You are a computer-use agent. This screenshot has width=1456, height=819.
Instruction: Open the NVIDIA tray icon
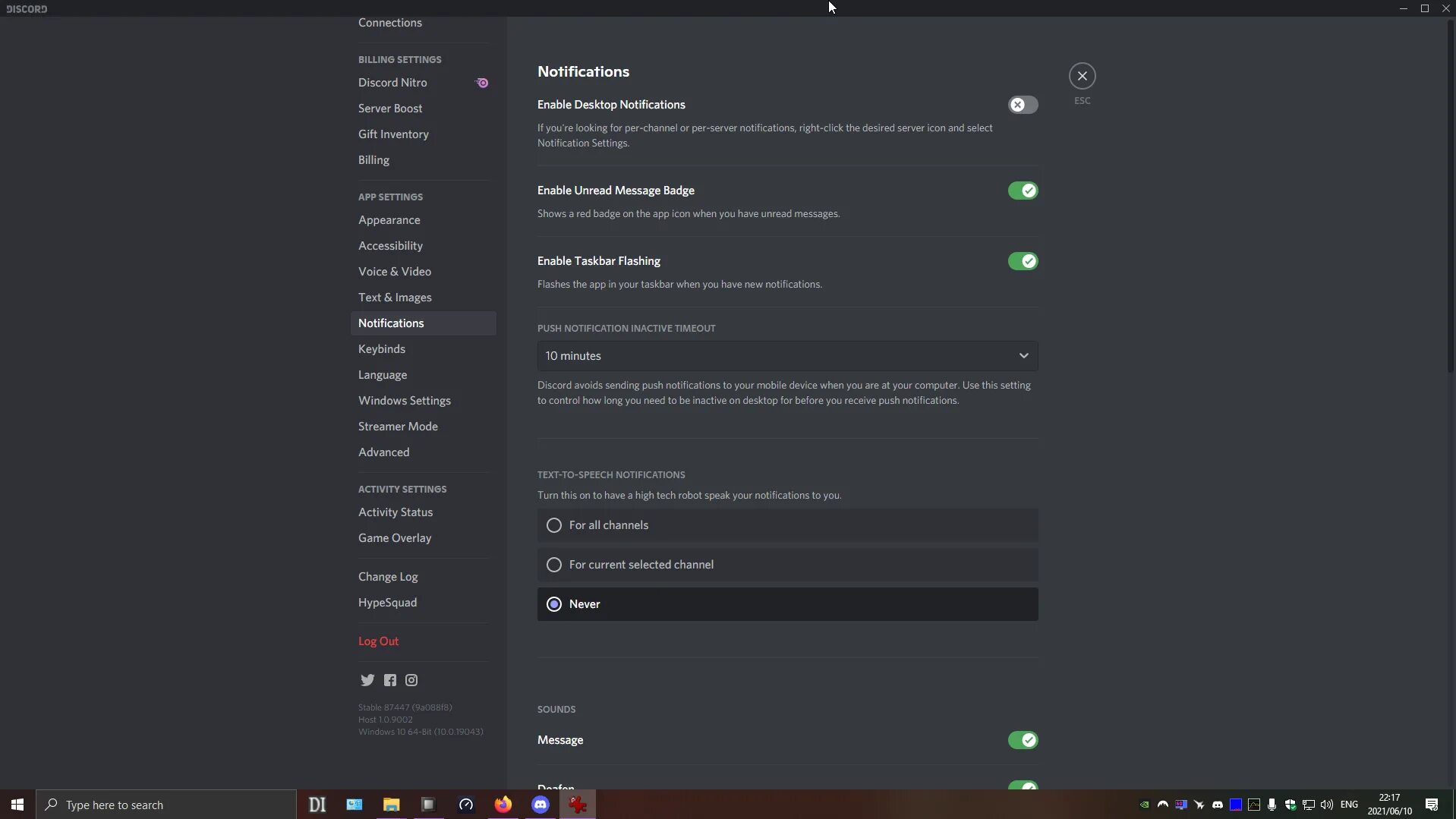1144,805
